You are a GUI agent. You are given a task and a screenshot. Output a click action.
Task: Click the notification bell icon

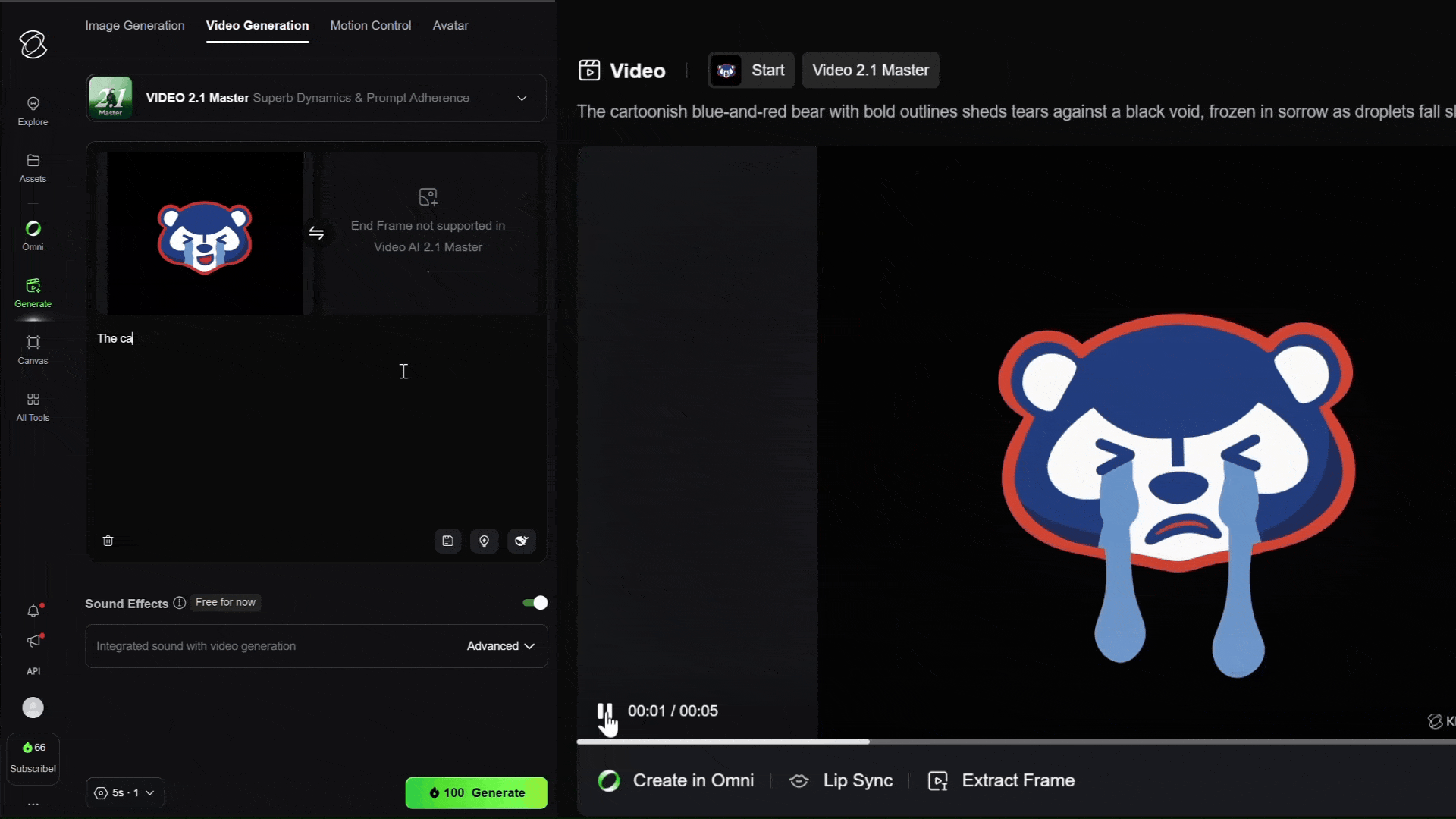point(33,611)
